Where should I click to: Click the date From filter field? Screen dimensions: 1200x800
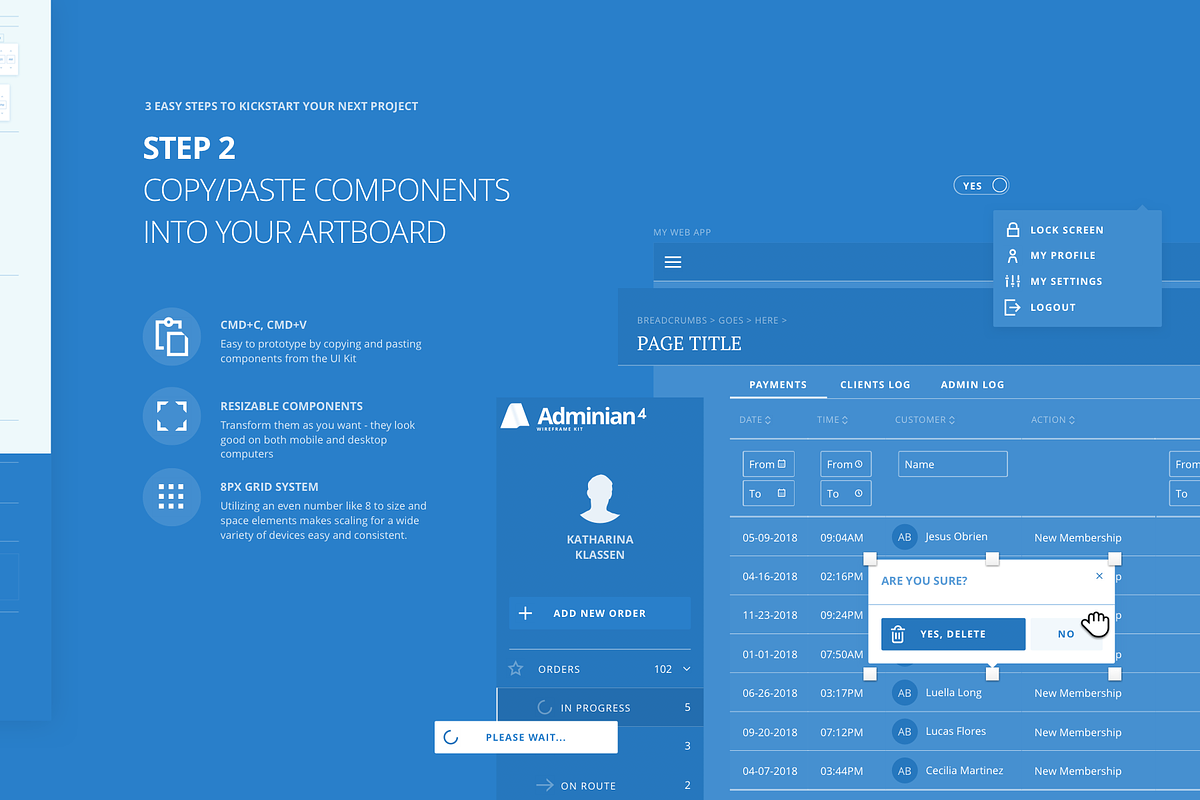click(768, 464)
